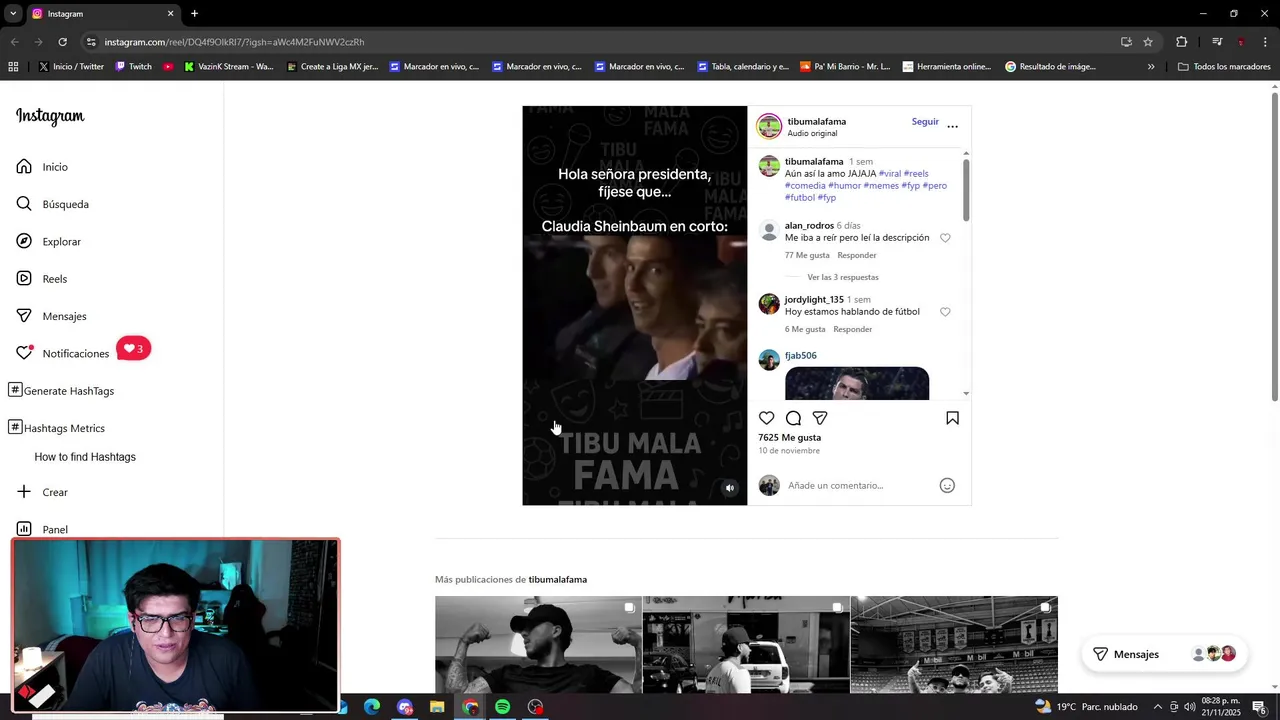Open tibumalafama profile from the post header

[816, 121]
